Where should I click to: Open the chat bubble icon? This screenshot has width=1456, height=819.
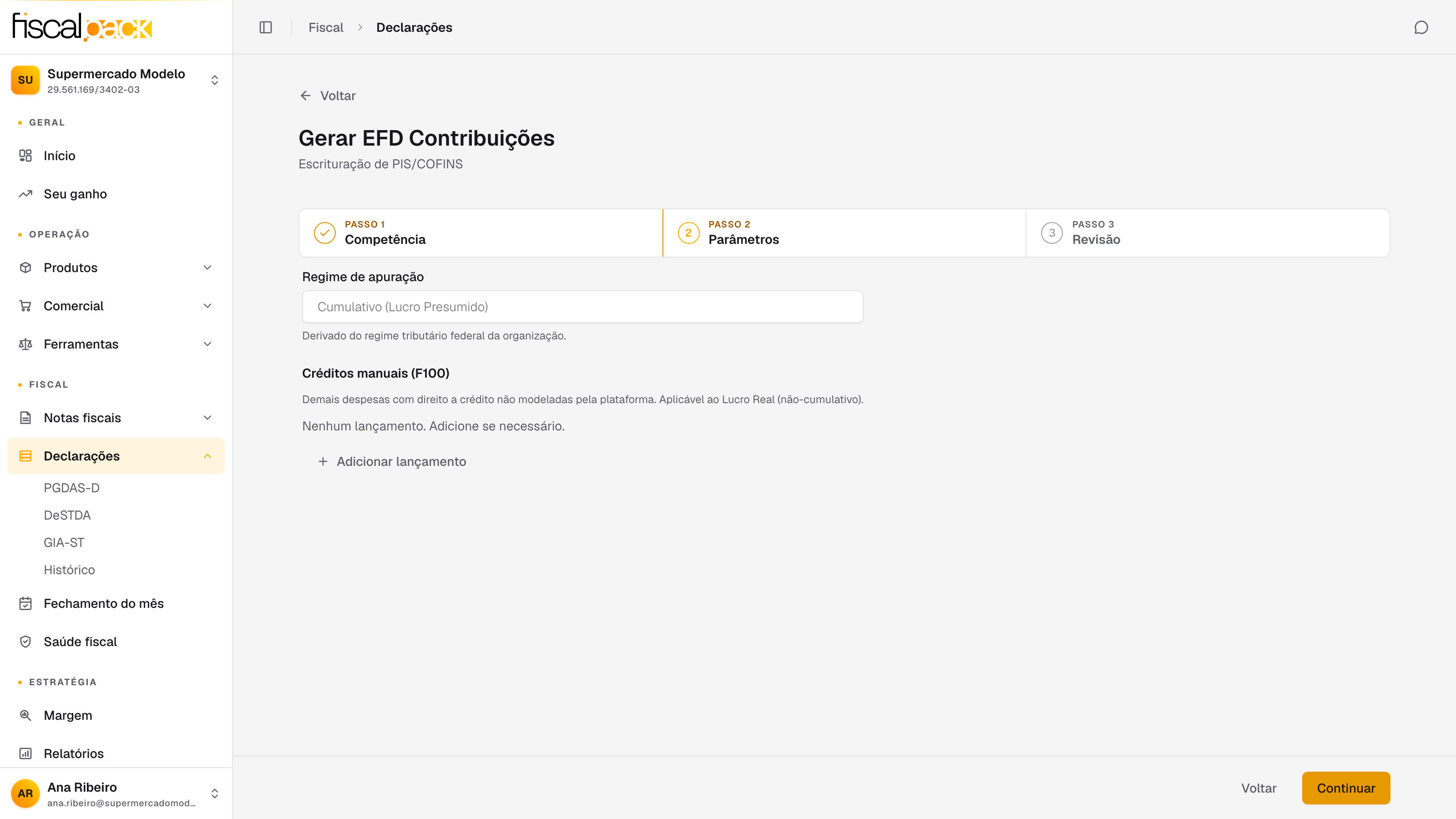[x=1421, y=27]
